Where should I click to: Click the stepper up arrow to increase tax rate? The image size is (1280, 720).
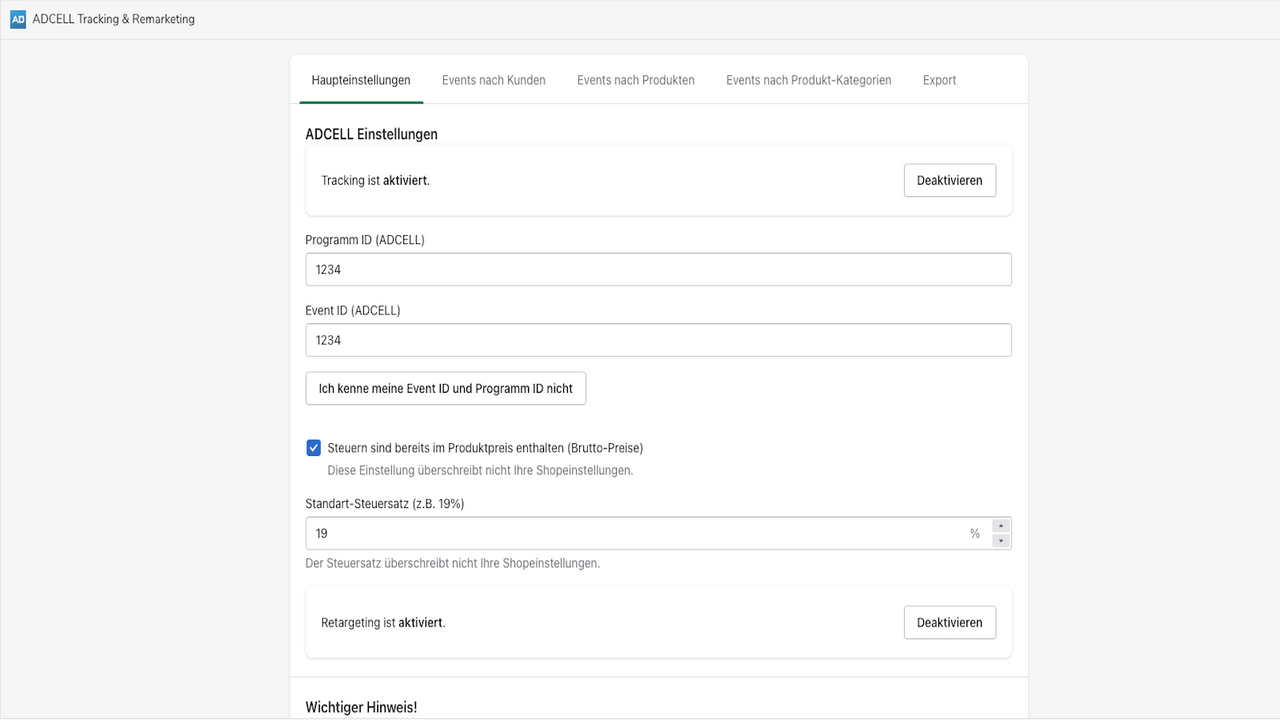1000,526
